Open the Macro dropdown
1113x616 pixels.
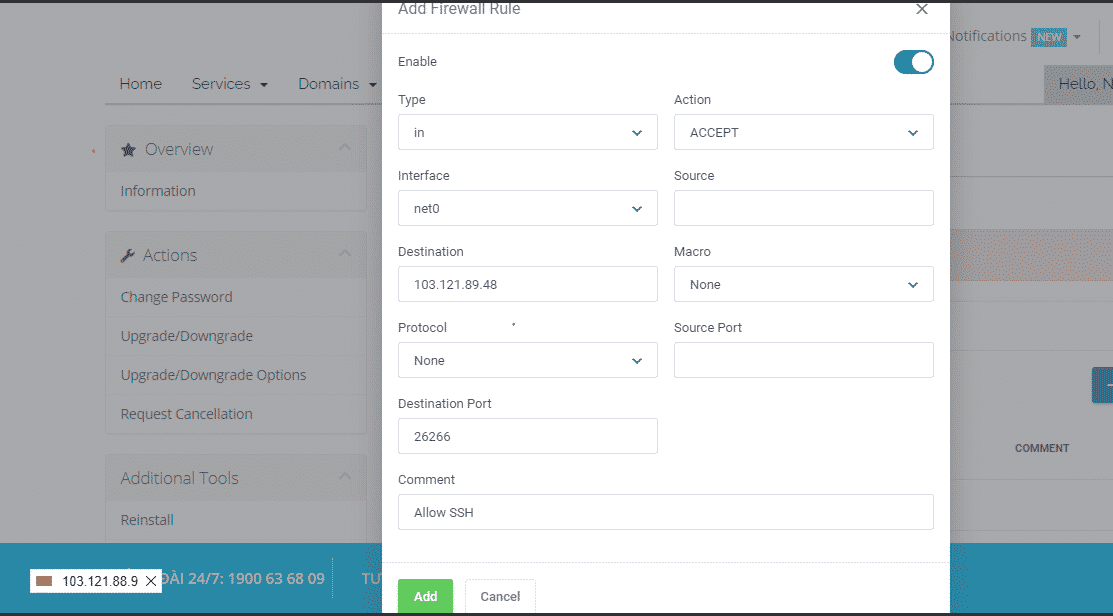(x=803, y=285)
